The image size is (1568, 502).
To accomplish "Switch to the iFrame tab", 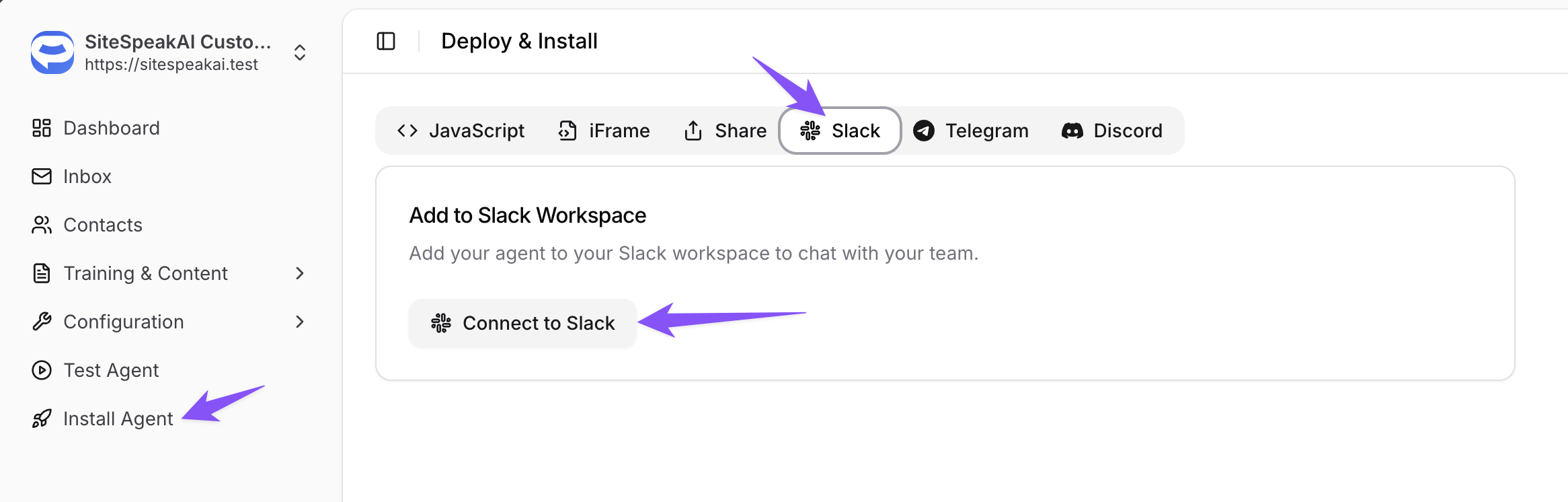I will (604, 131).
